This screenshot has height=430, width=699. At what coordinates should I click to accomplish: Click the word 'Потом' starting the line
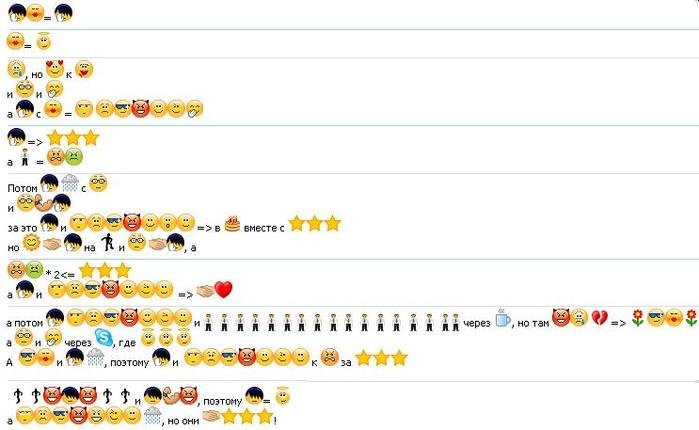22,188
